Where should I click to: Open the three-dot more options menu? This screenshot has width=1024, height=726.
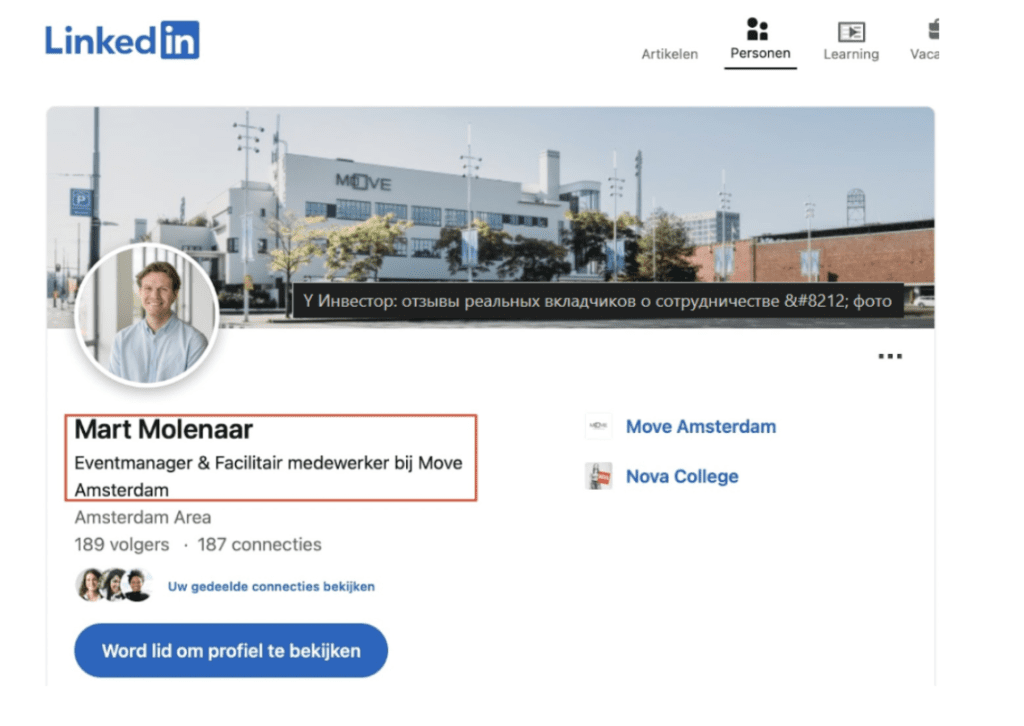(889, 356)
